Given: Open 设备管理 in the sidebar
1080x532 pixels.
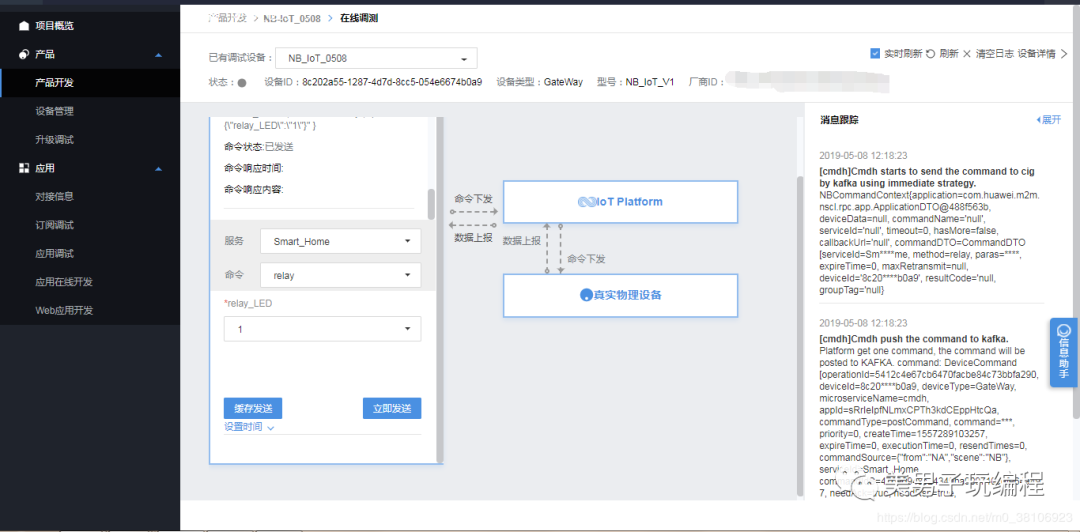Looking at the screenshot, I should 54,111.
